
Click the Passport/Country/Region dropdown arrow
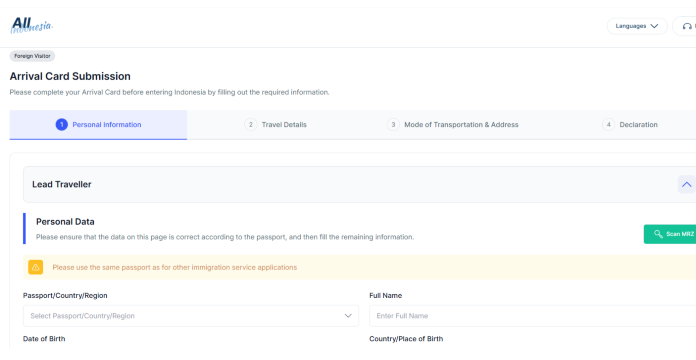348,316
